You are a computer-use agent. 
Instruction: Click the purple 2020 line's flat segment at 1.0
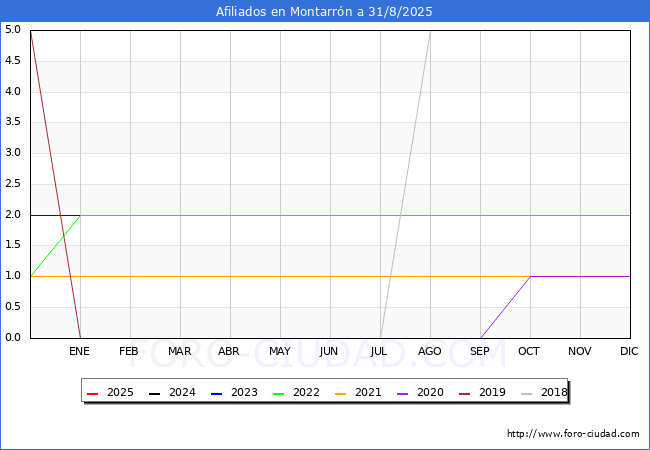(580, 276)
